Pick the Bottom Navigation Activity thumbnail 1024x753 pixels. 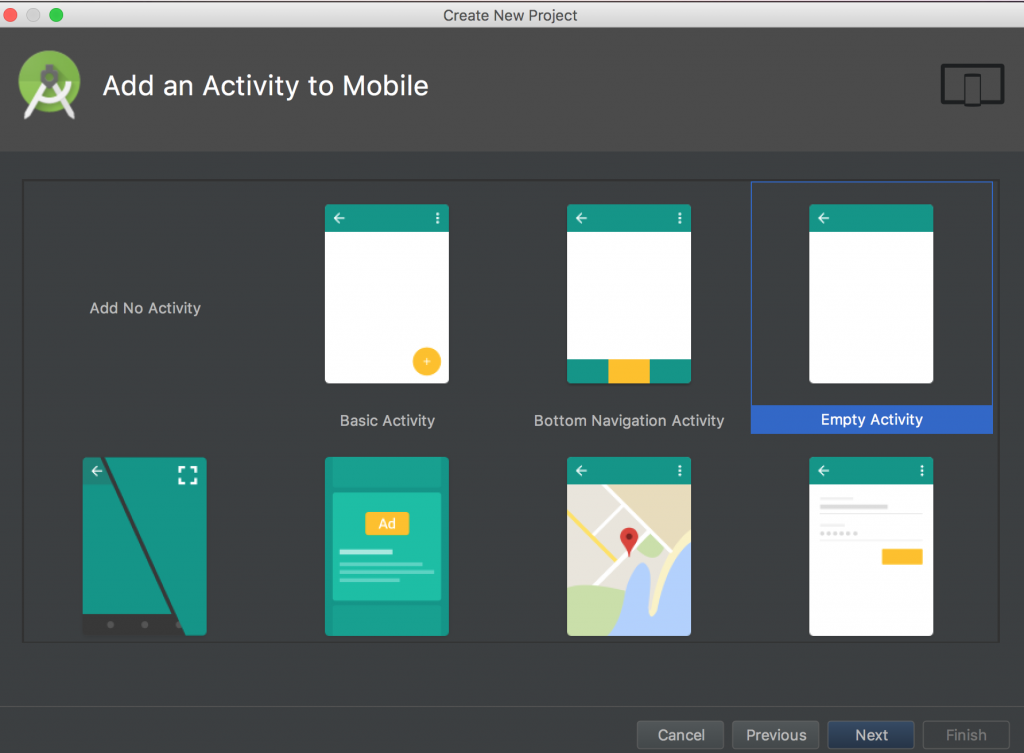pyautogui.click(x=629, y=294)
